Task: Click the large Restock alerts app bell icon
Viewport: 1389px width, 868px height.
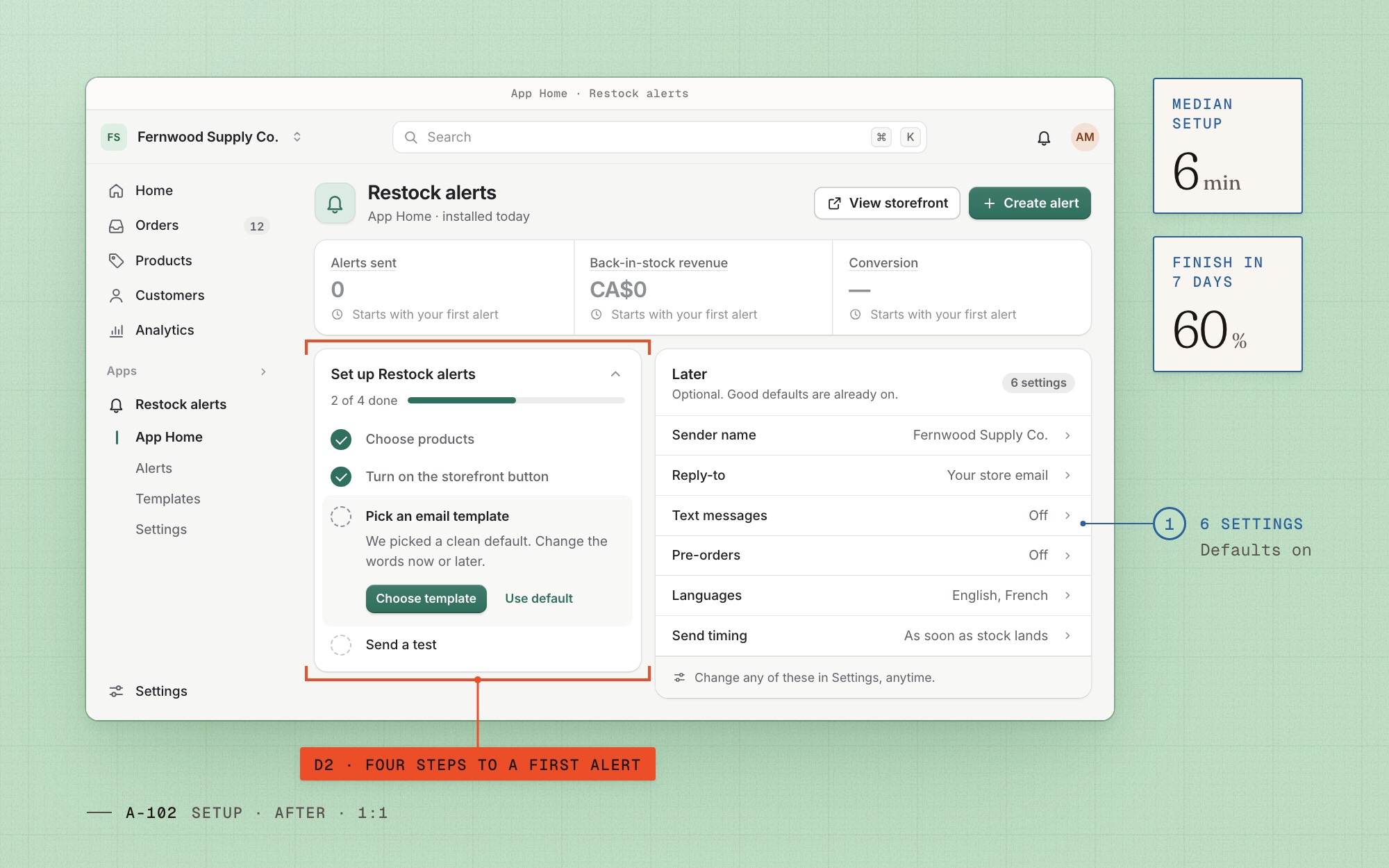Action: tap(335, 203)
